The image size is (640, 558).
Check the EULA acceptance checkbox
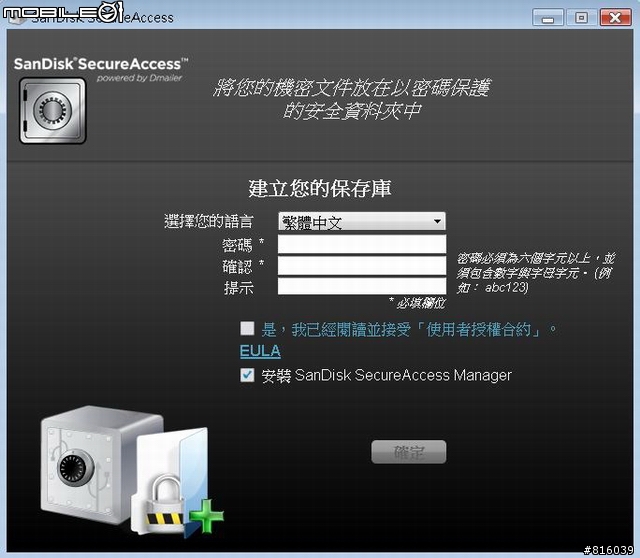click(x=247, y=328)
